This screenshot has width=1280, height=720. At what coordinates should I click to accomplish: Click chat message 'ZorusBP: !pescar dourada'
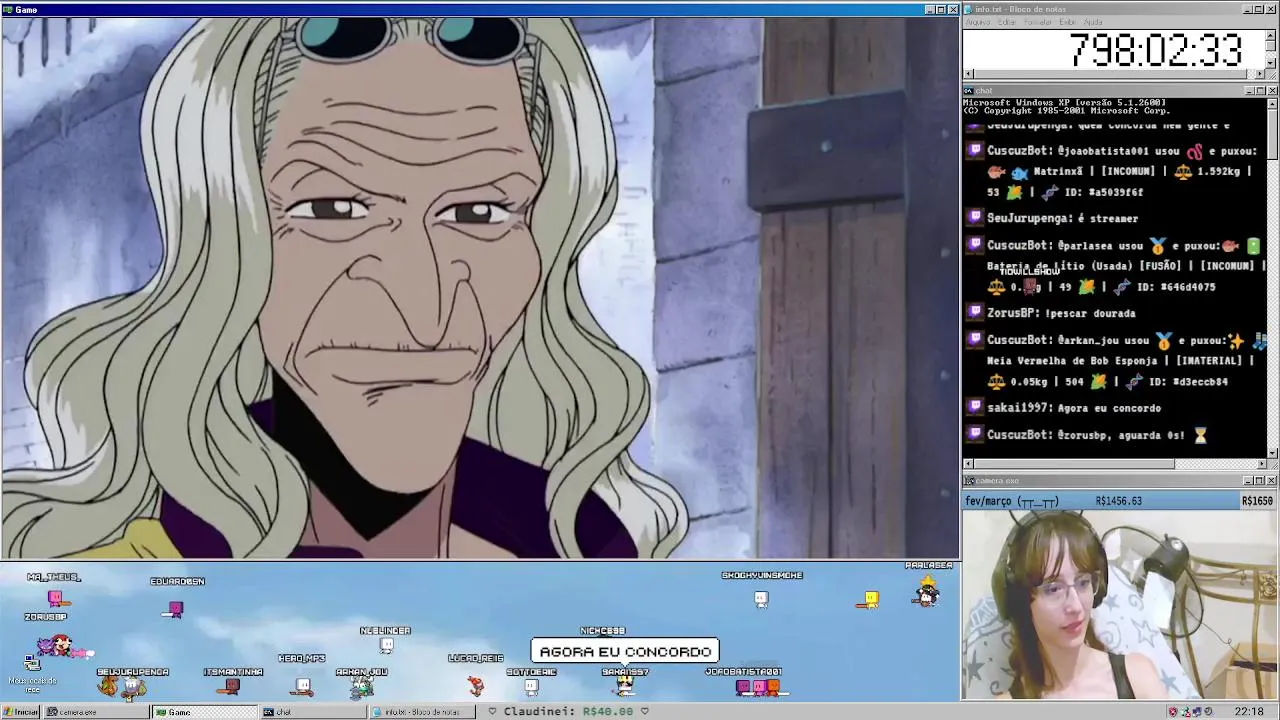(x=1061, y=313)
